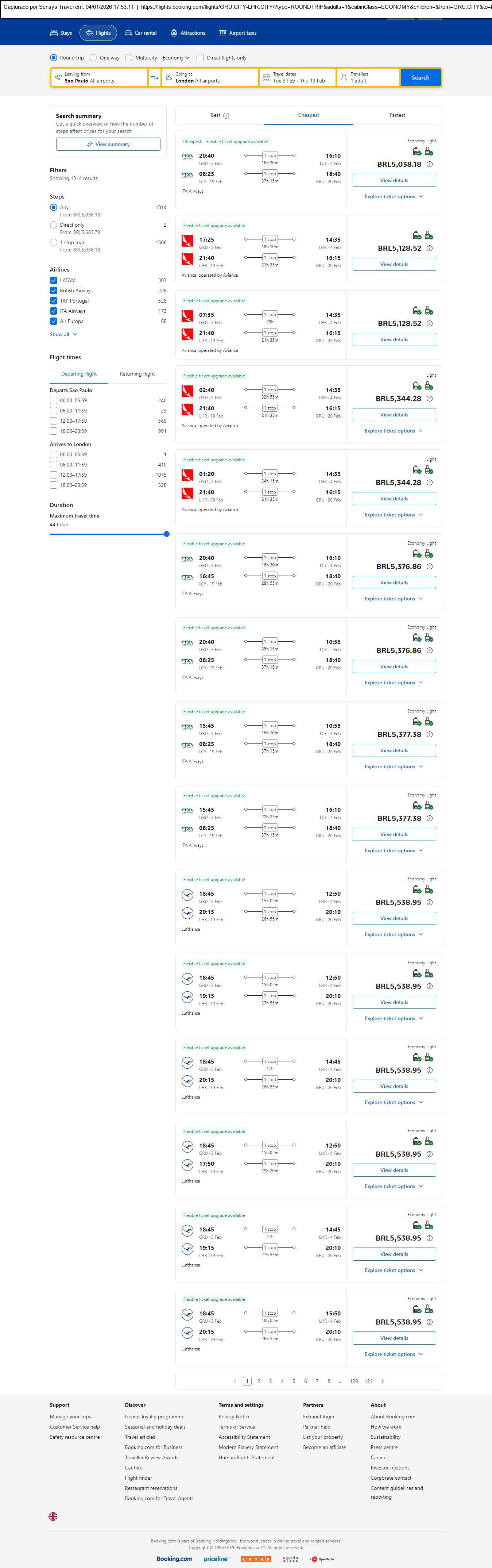
Task: Click the Maximum travel time slider handle
Action: pos(167,534)
